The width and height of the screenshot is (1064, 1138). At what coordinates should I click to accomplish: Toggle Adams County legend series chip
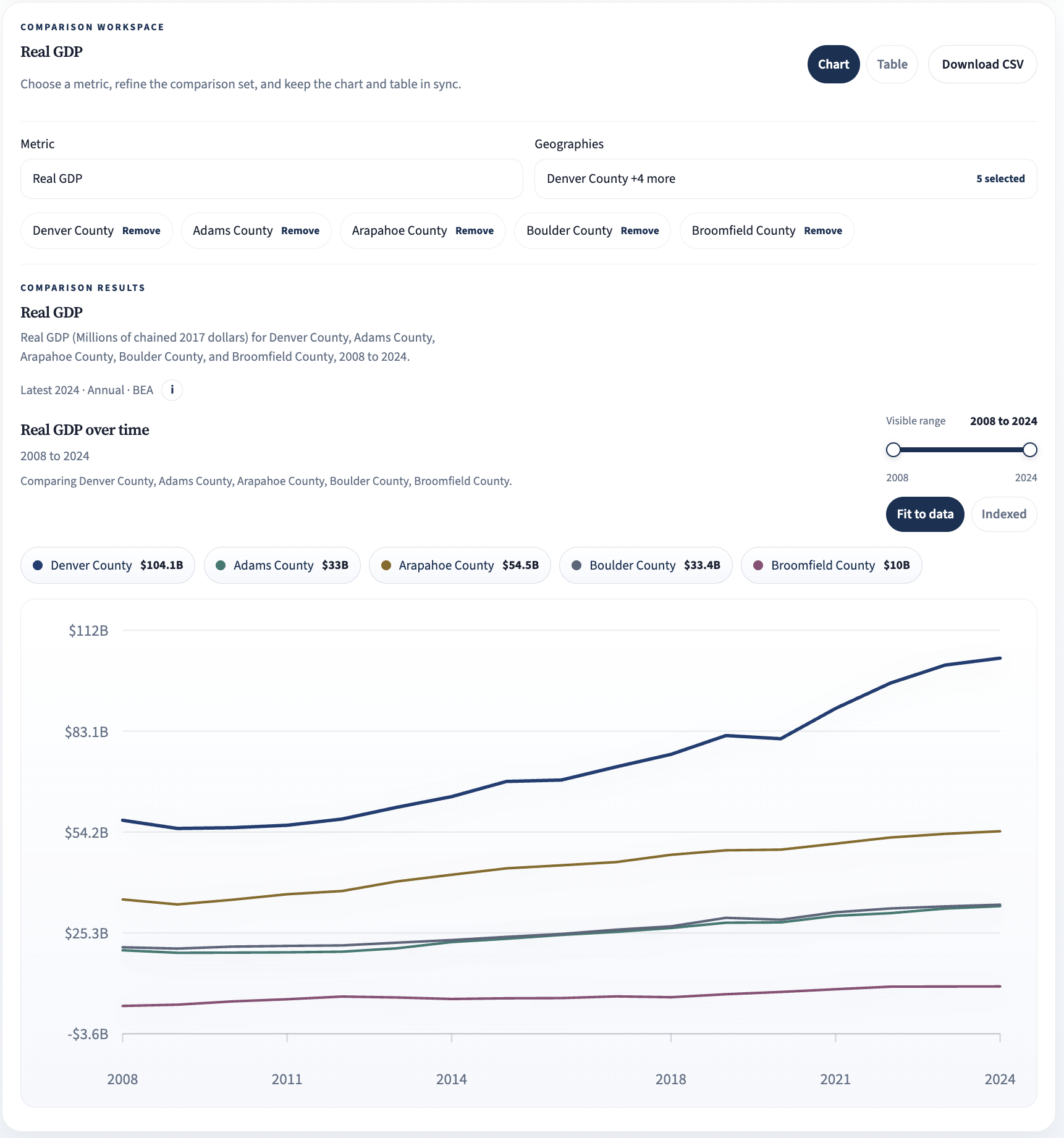point(282,565)
